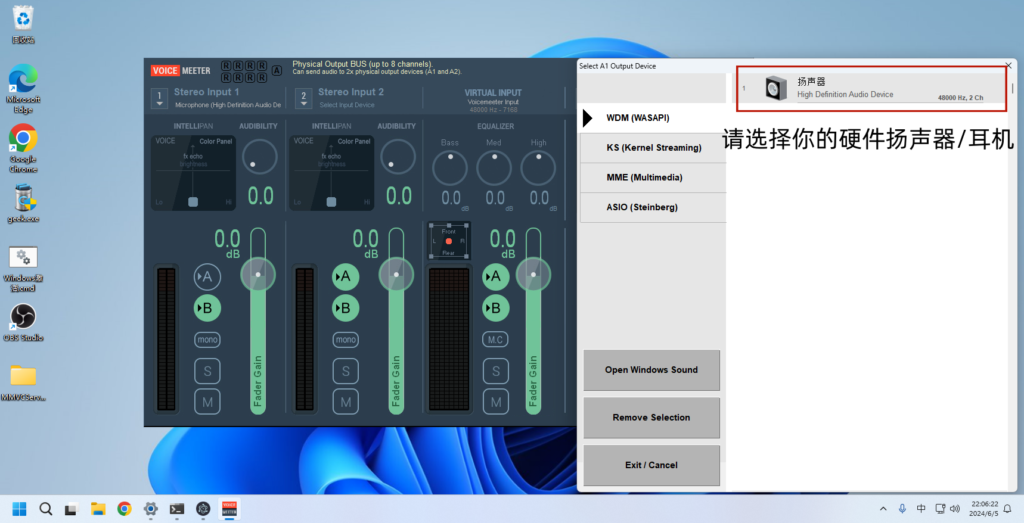Click Stereo Input 1 Fader Gain slider

tap(258, 321)
